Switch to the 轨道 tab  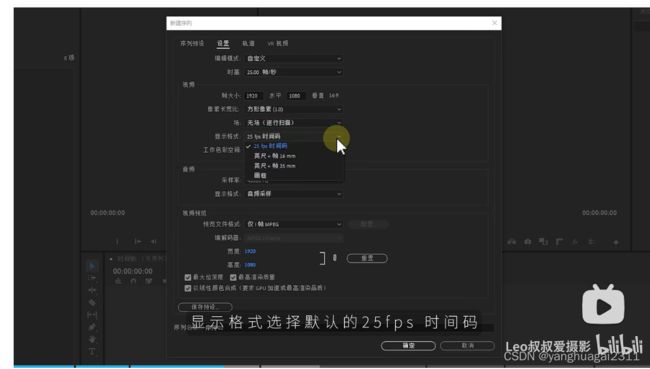click(248, 43)
